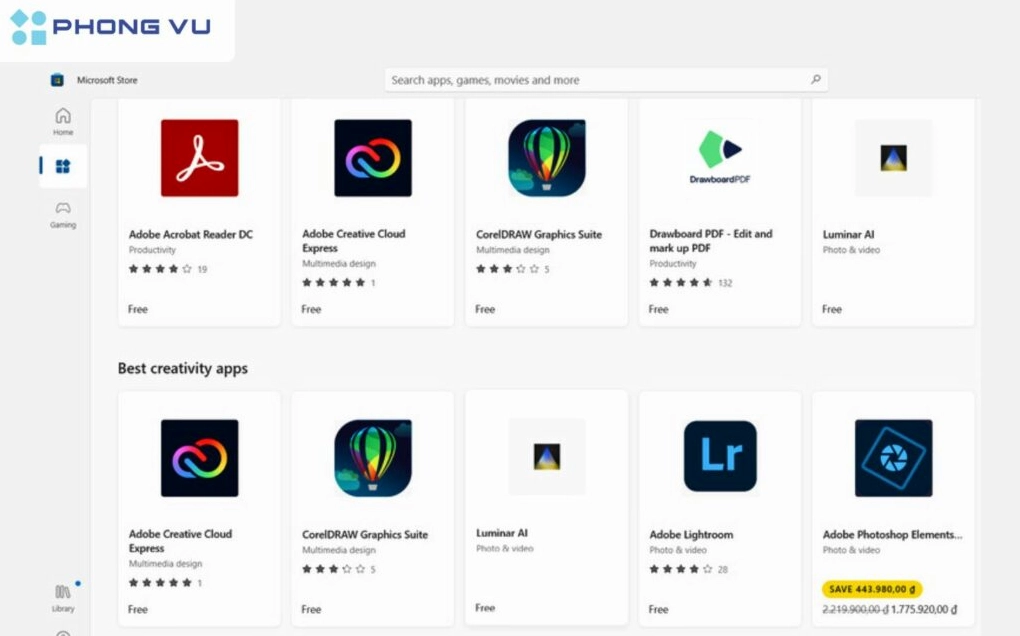This screenshot has height=636, width=1020.
Task: Open the Adobe Creative Cloud Express title in top row
Action: [x=353, y=241]
